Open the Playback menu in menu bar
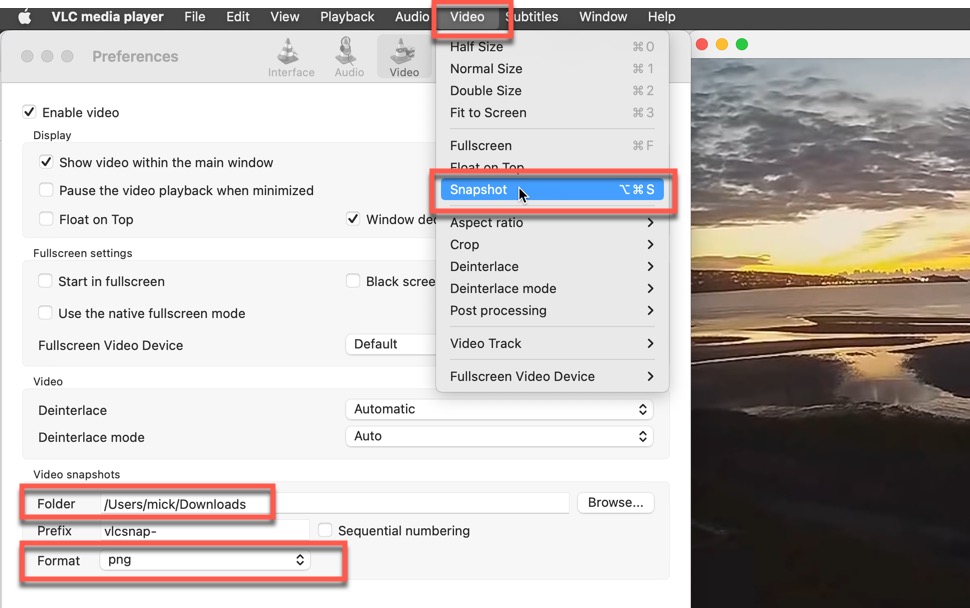Image resolution: width=970 pixels, height=608 pixels. point(347,17)
